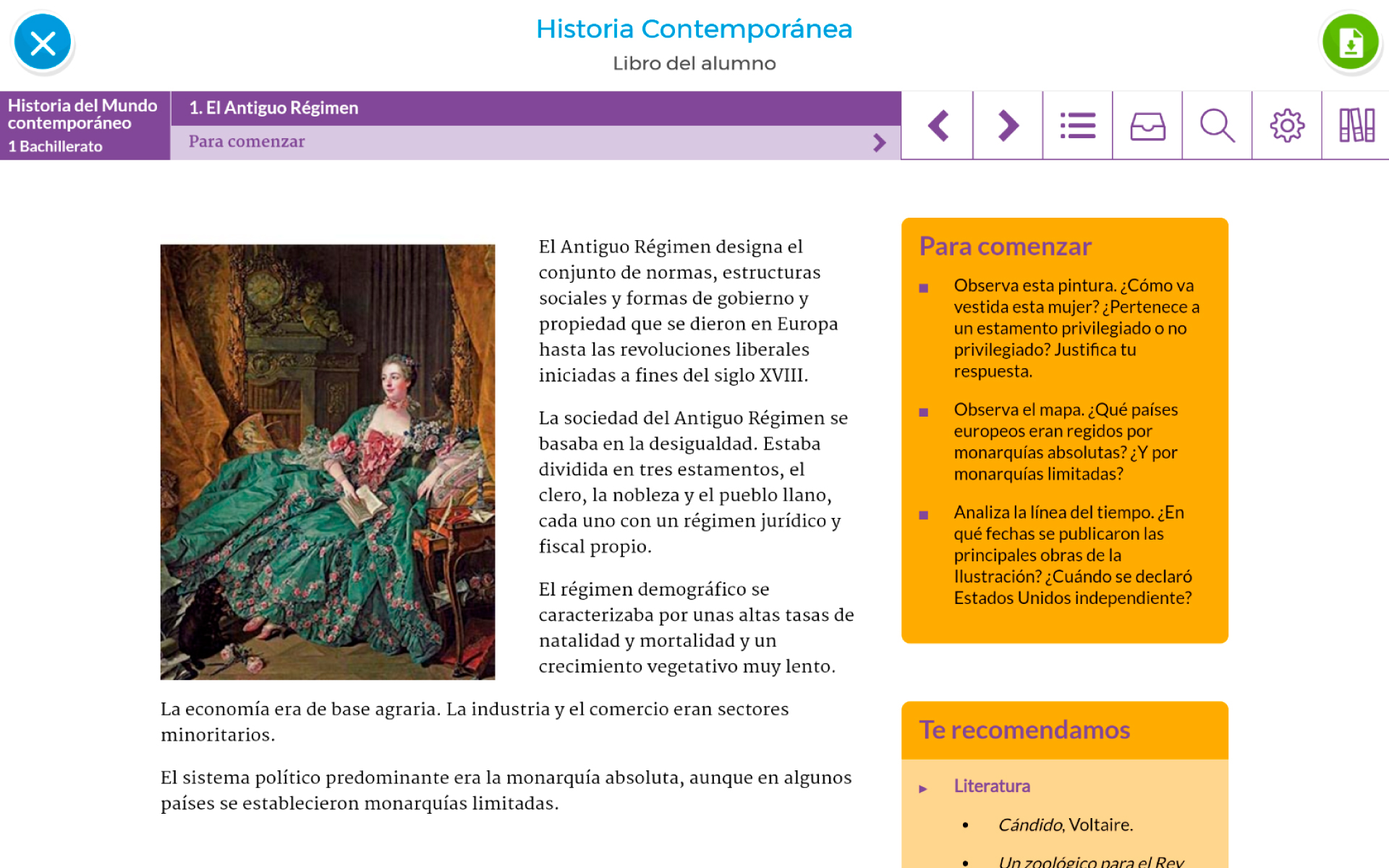
Task: Go to the next page arrow
Action: (x=1008, y=126)
